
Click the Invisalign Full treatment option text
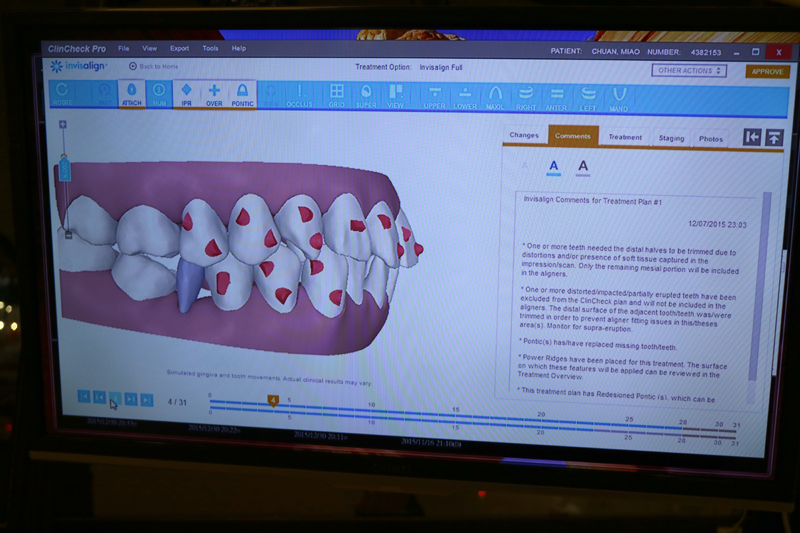(x=441, y=67)
